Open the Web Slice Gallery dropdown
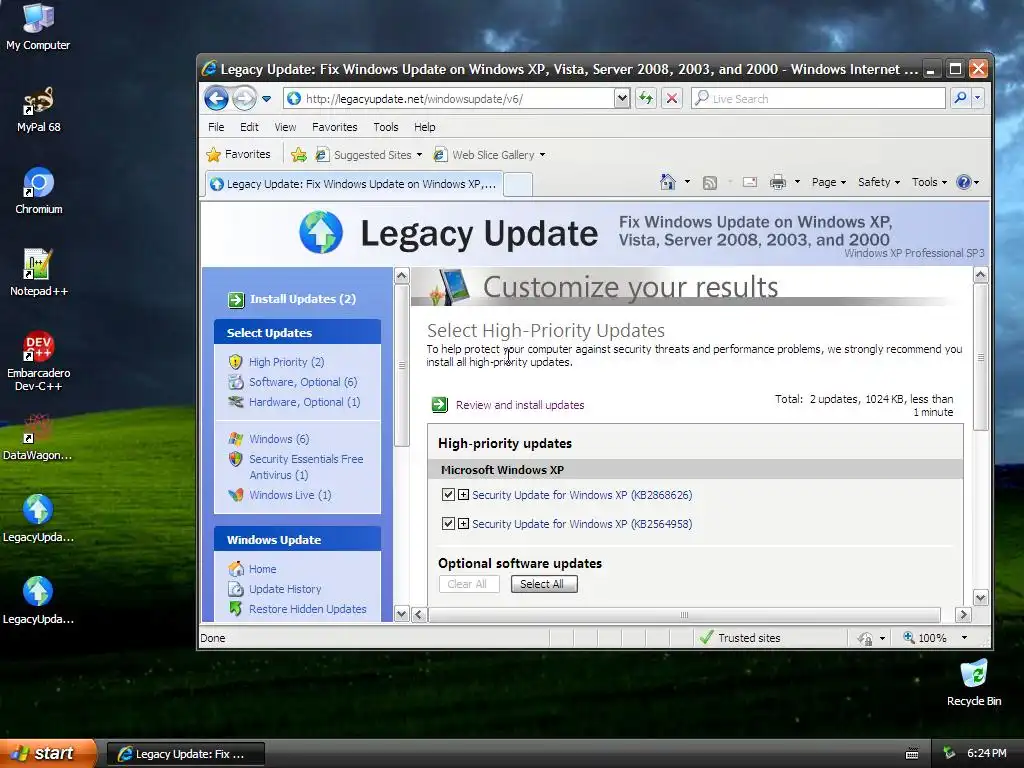 (x=542, y=155)
